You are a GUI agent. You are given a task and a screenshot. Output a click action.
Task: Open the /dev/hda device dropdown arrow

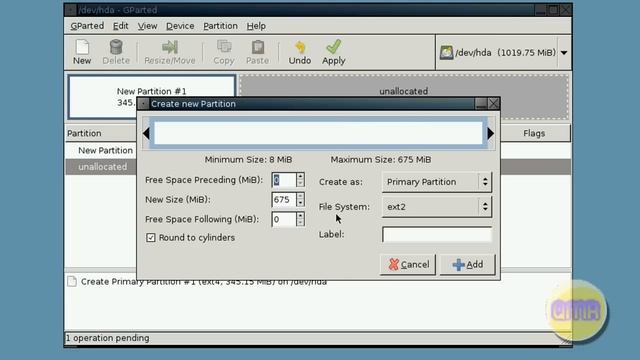[564, 53]
